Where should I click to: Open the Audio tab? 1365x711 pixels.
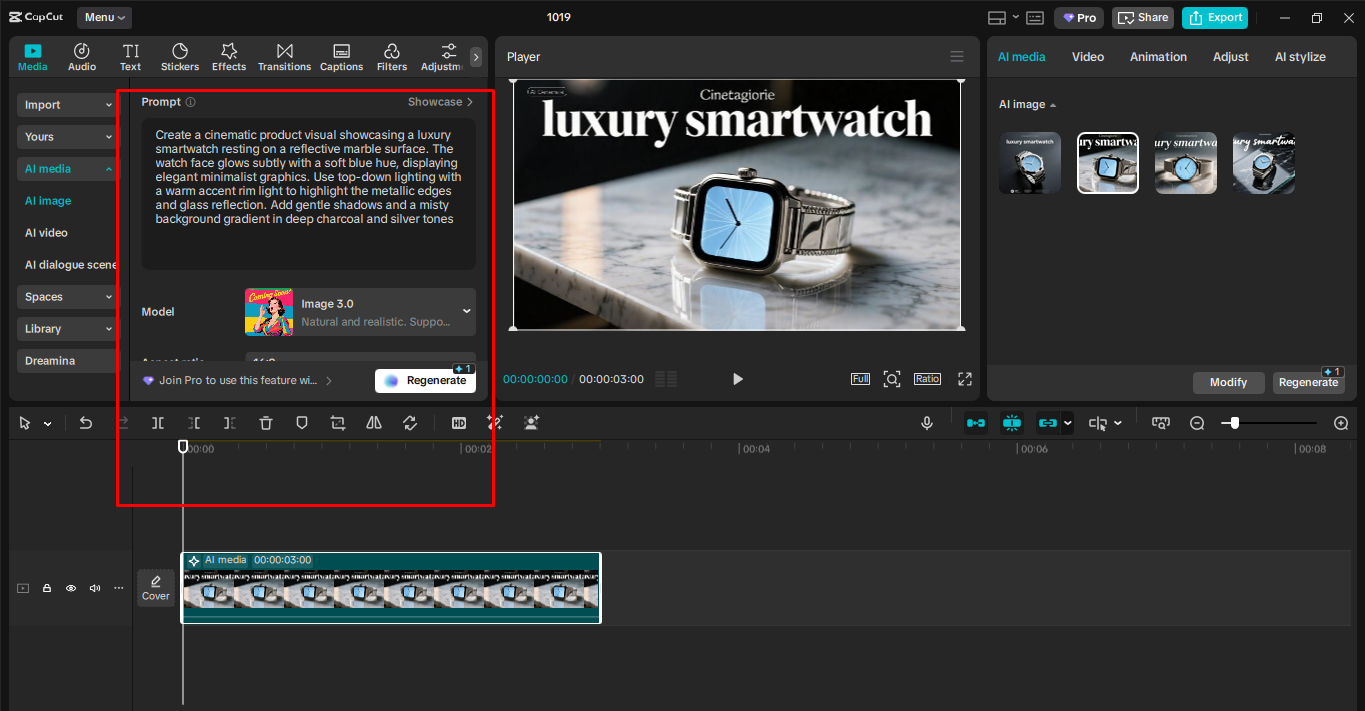click(82, 57)
